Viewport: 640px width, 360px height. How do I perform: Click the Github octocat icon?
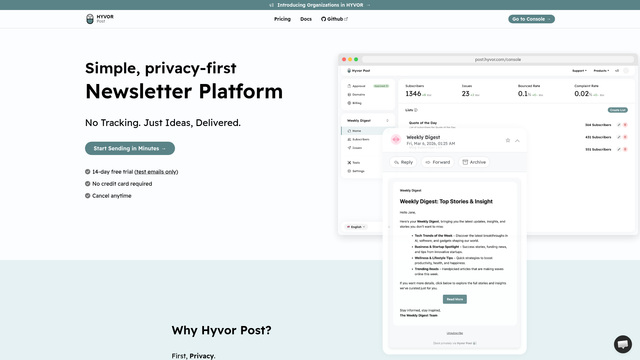tap(323, 19)
